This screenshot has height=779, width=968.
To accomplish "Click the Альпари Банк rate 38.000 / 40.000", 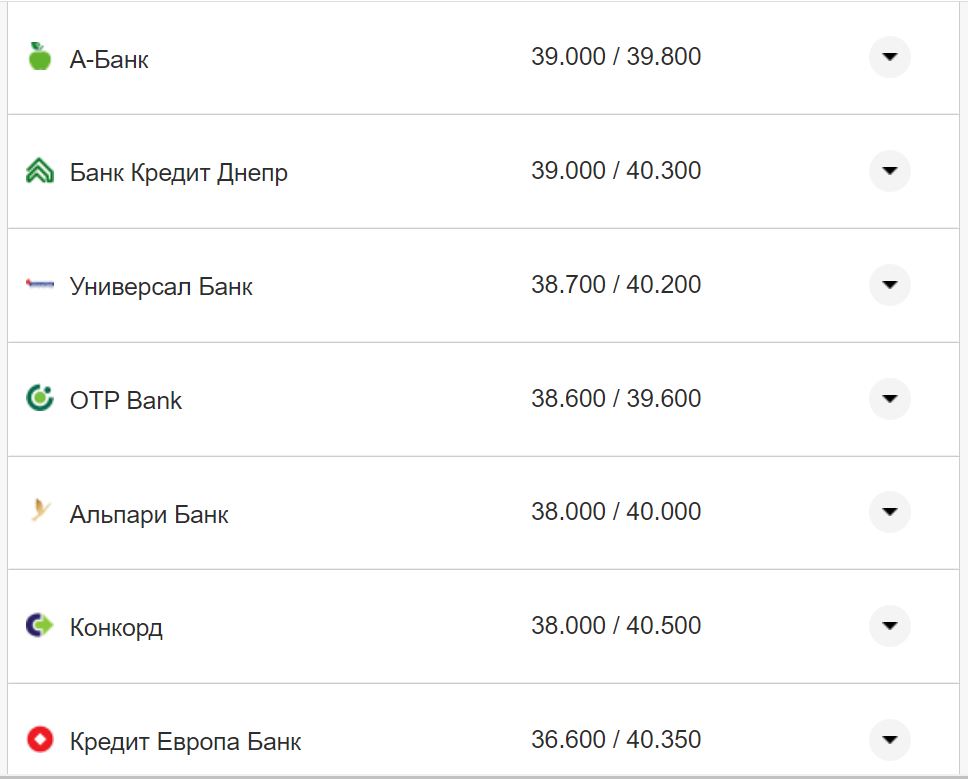I will [616, 512].
